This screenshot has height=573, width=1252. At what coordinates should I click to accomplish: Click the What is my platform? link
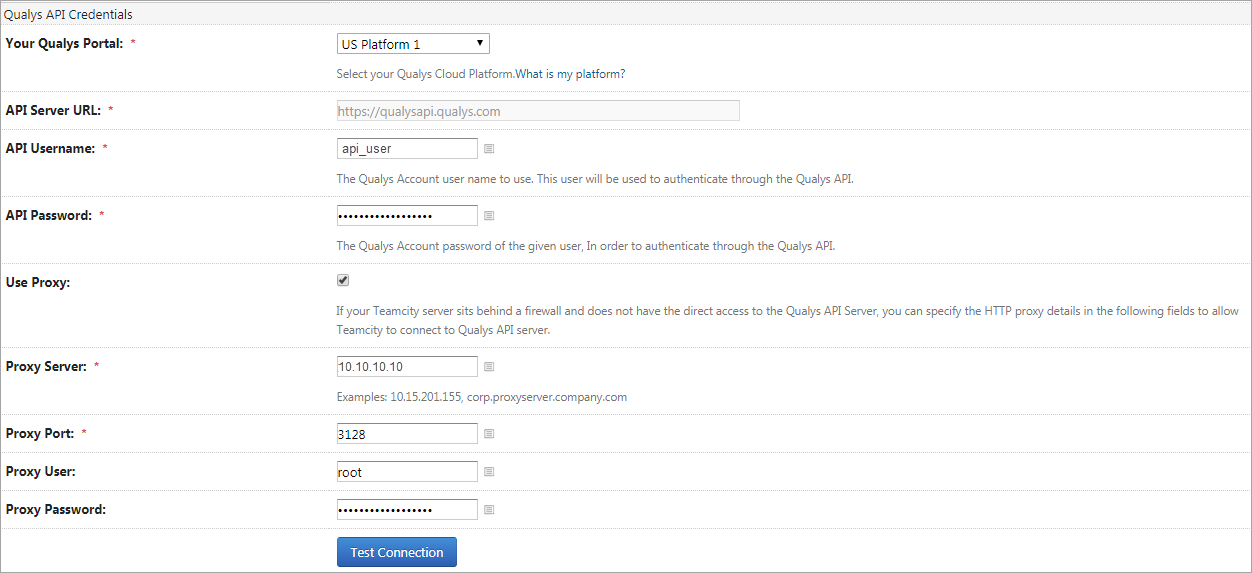click(571, 74)
